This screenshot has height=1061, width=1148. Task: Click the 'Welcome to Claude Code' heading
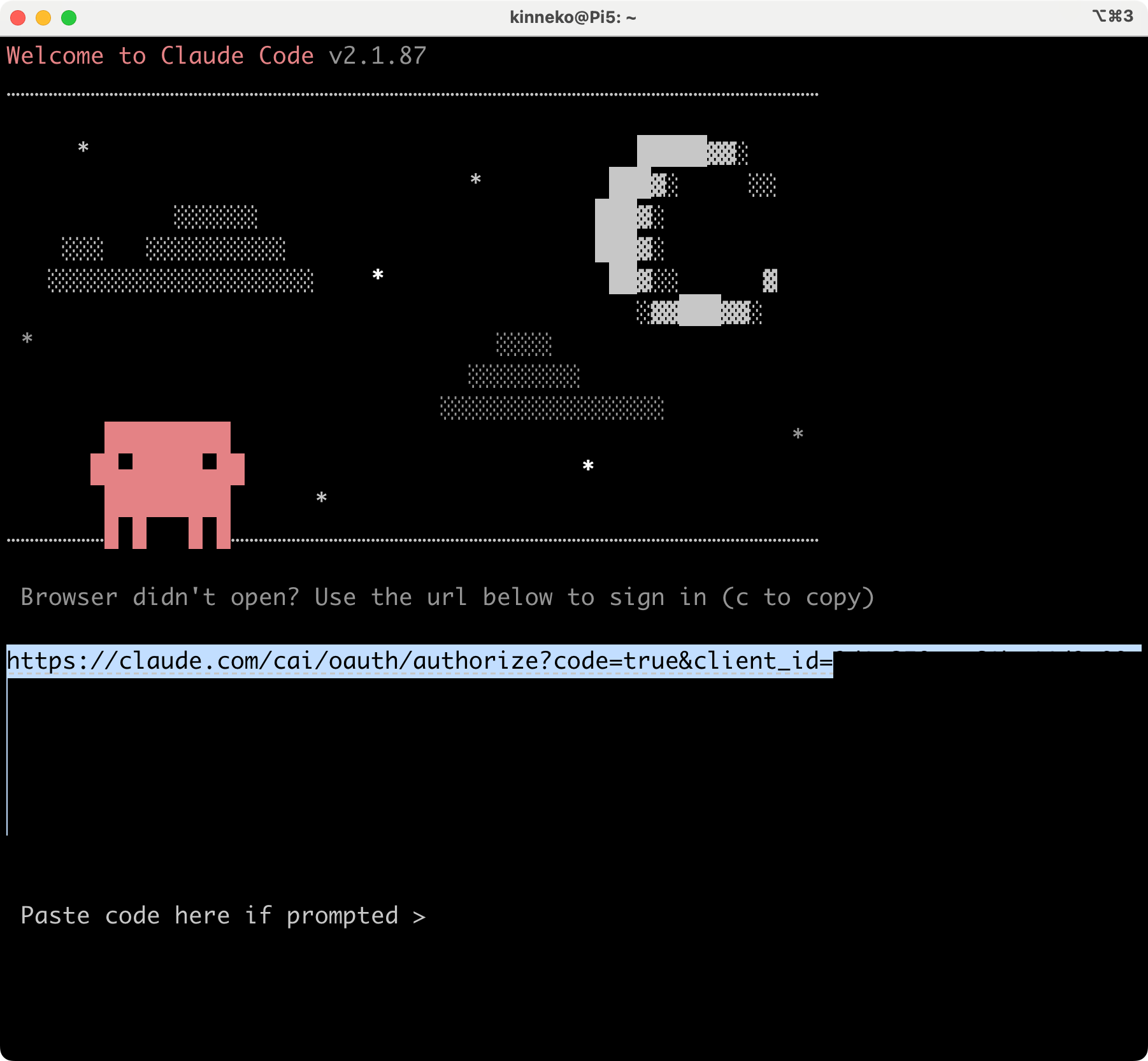[160, 56]
